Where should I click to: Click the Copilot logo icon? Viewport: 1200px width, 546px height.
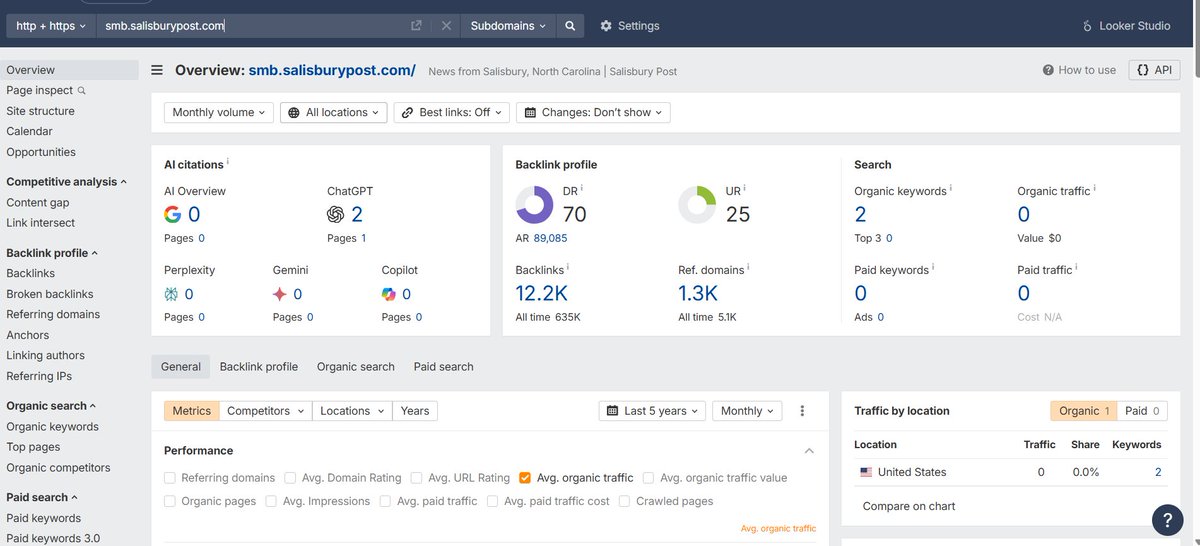coord(389,294)
